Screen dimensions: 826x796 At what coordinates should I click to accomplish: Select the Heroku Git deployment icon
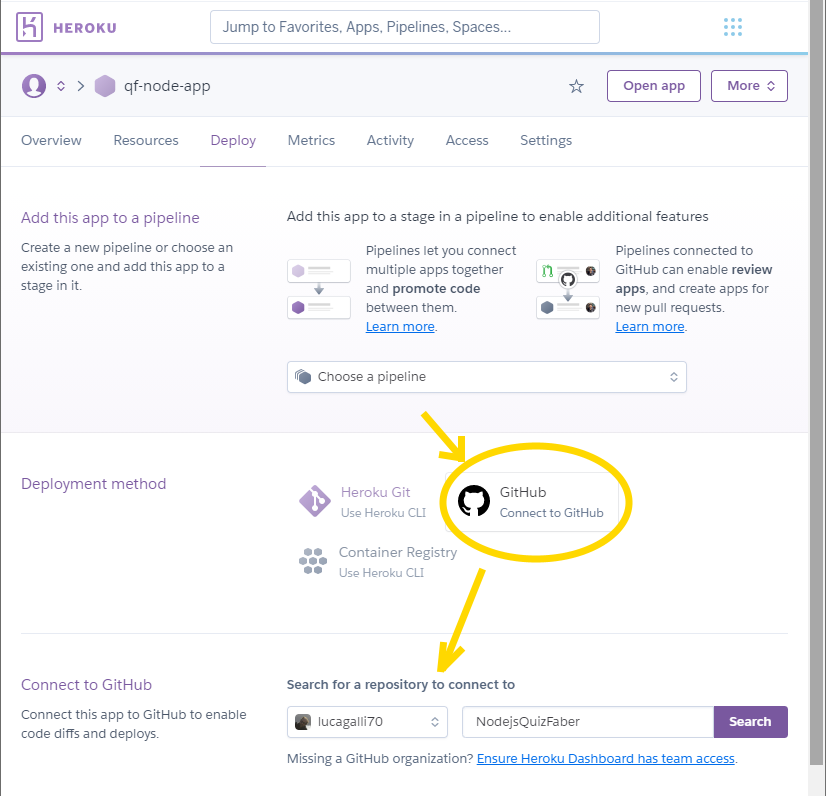pyautogui.click(x=314, y=501)
